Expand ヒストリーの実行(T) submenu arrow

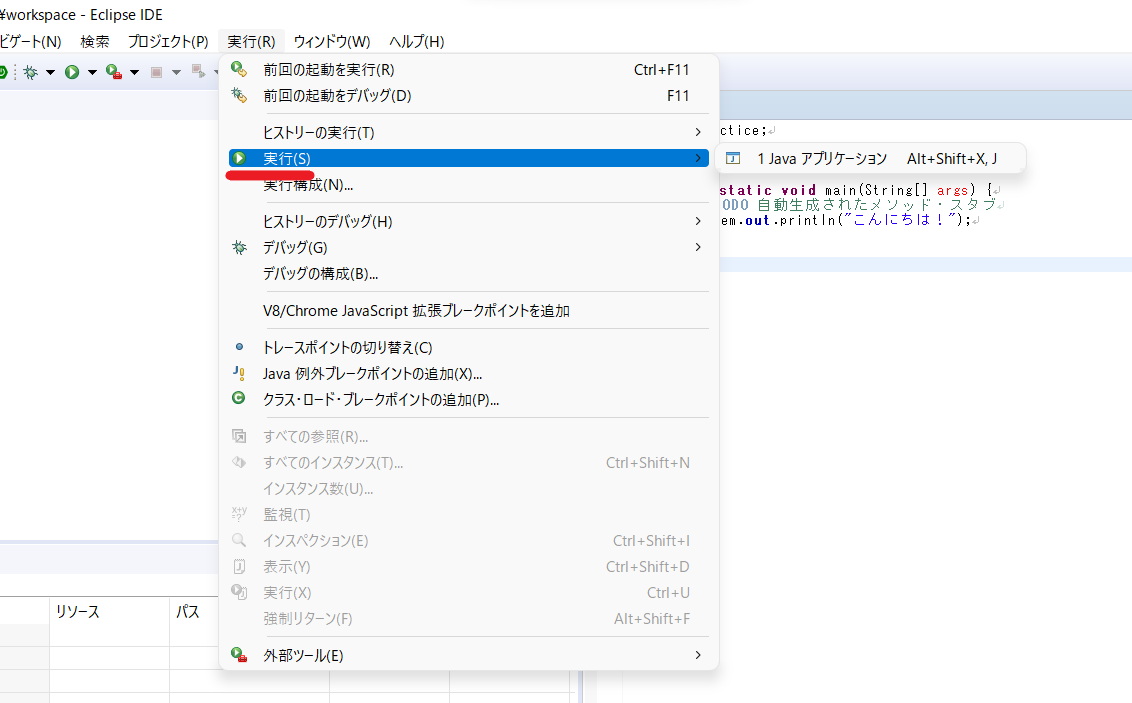[697, 132]
